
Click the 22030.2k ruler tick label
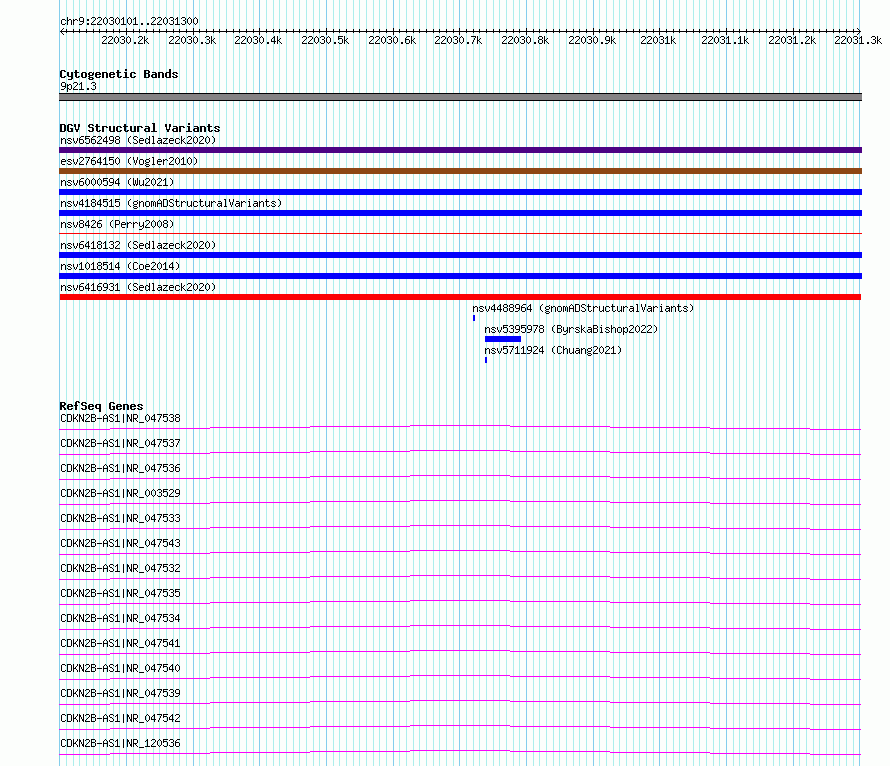tap(125, 40)
